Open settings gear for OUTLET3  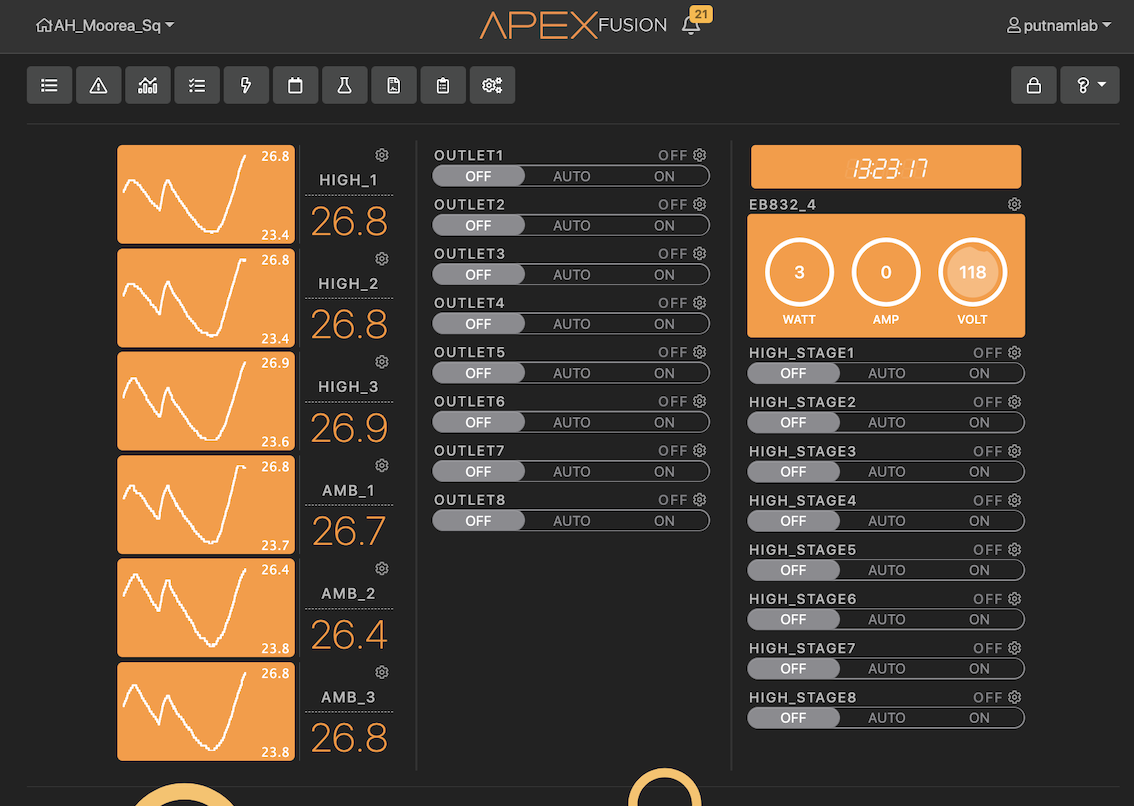(699, 253)
